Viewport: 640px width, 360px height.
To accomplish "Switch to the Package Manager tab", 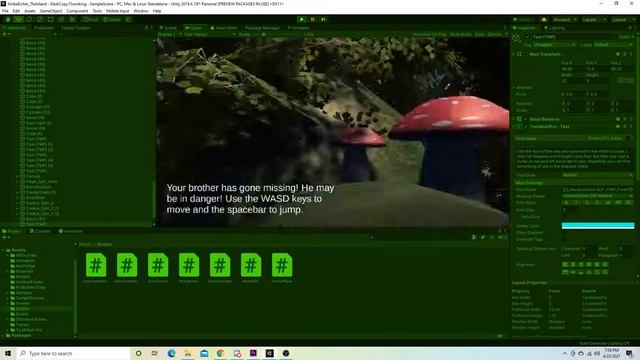I will 262,28.
